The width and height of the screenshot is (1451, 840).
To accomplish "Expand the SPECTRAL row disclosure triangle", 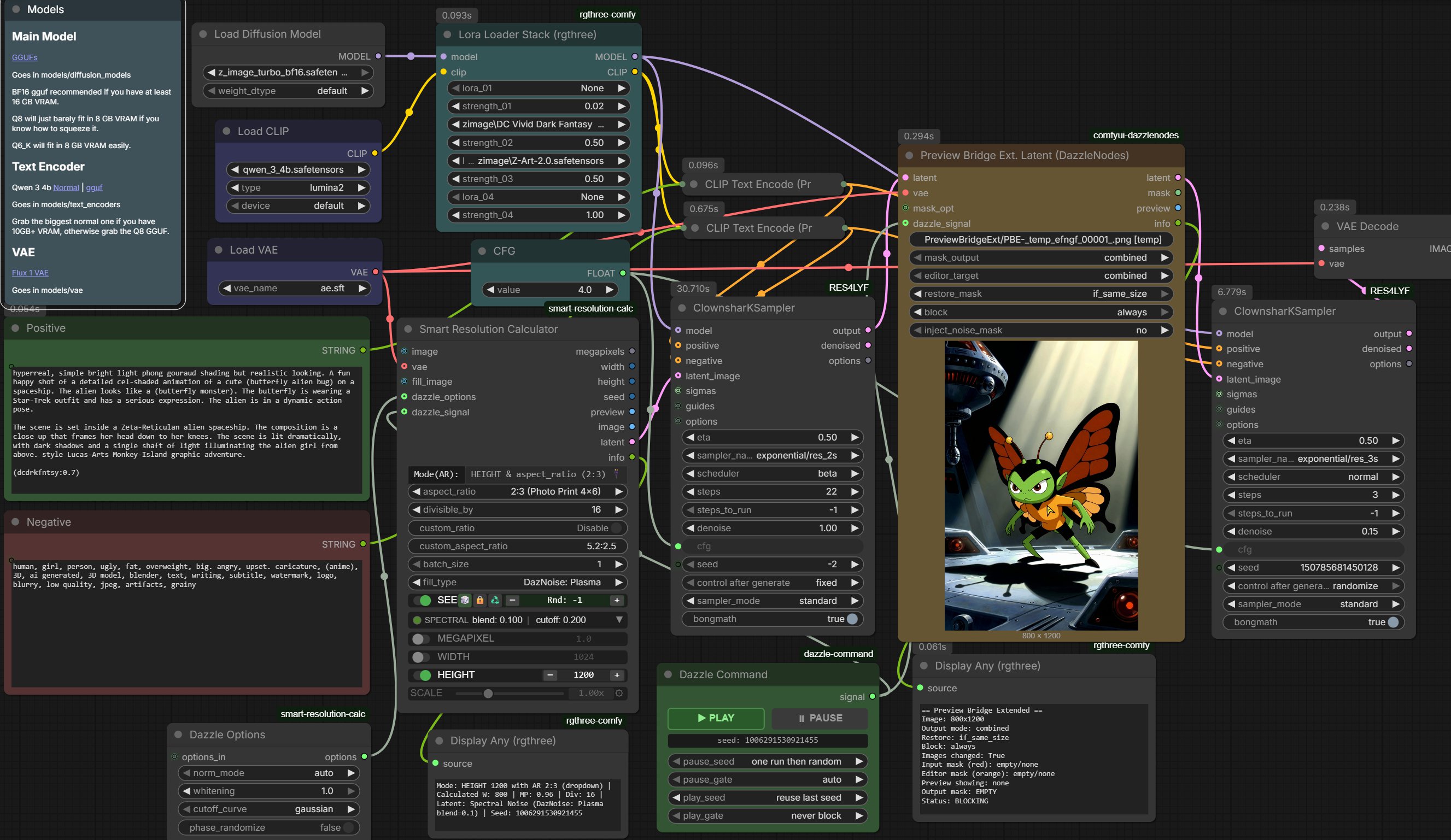I will tap(619, 620).
